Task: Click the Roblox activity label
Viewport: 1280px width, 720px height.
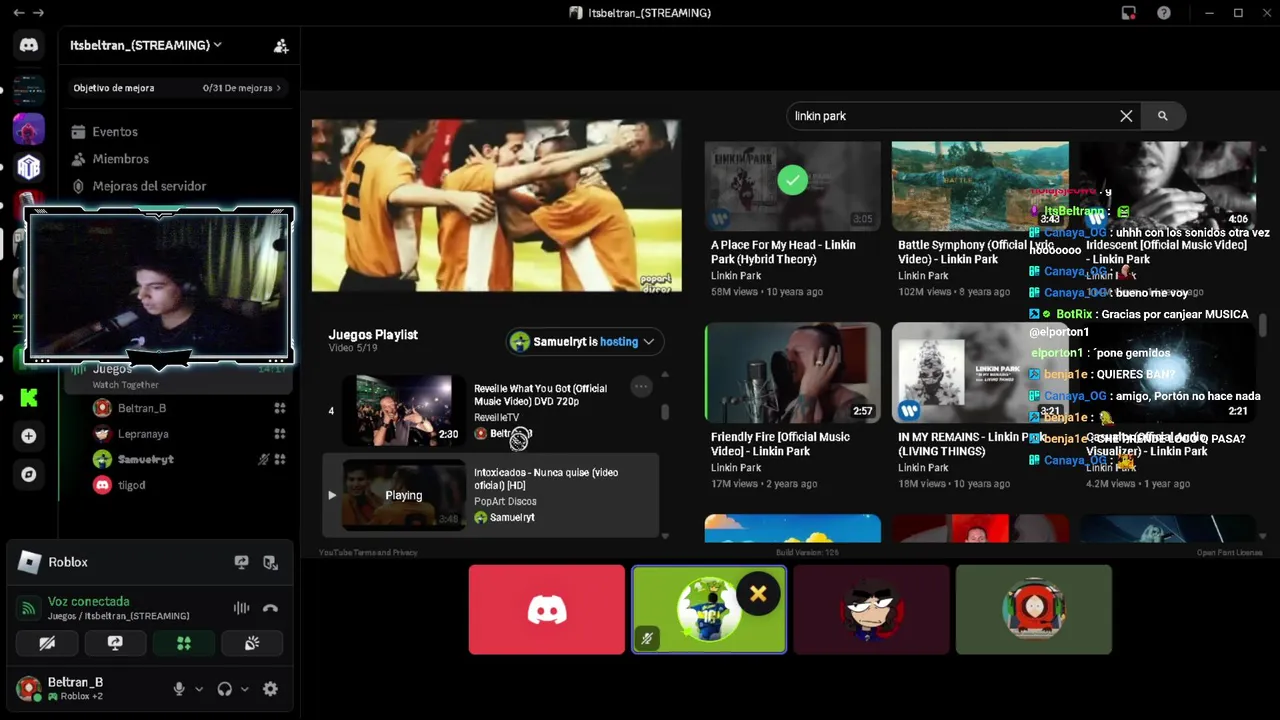Action: (68, 562)
